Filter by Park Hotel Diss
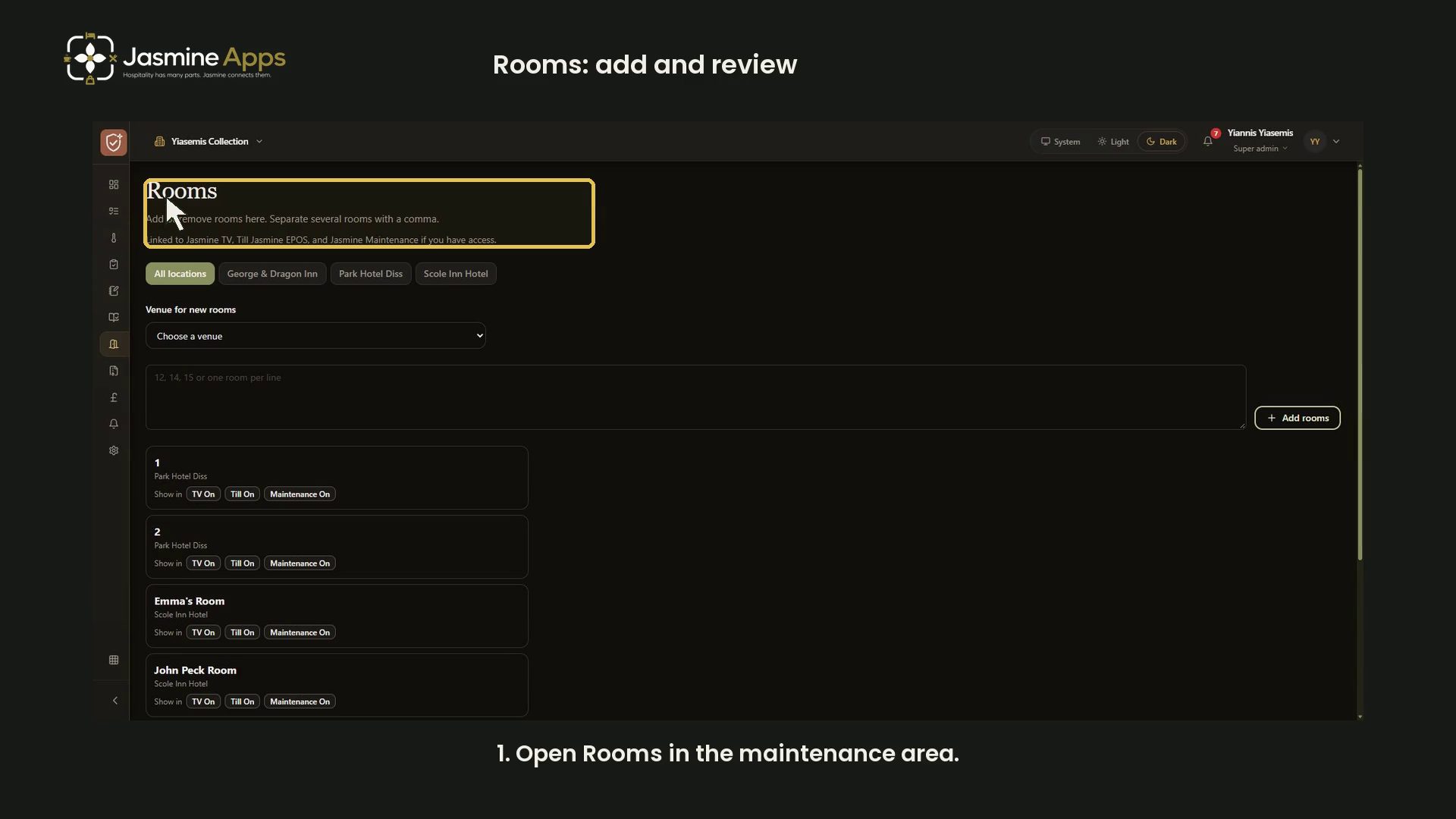 (371, 274)
